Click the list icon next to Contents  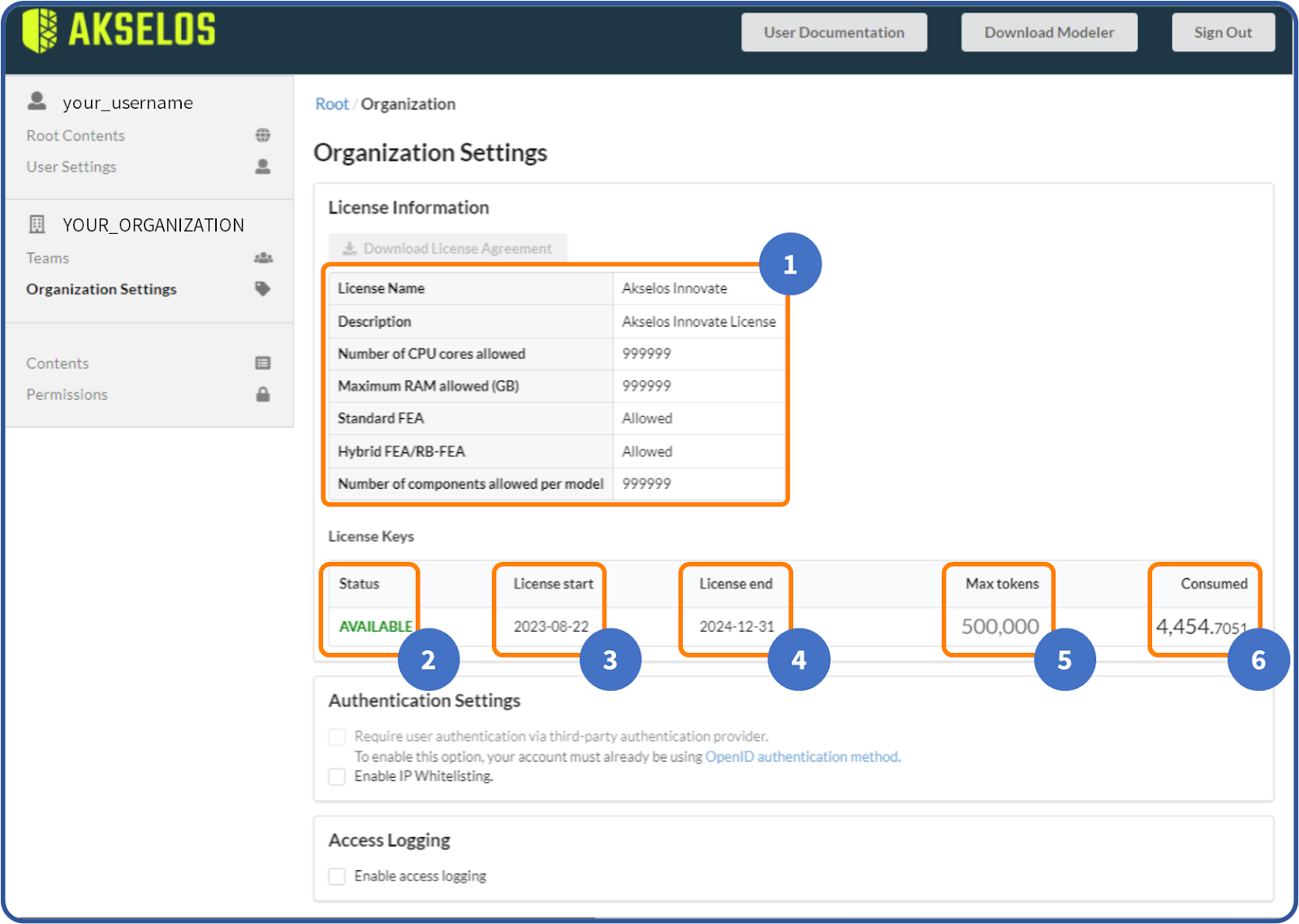[263, 363]
